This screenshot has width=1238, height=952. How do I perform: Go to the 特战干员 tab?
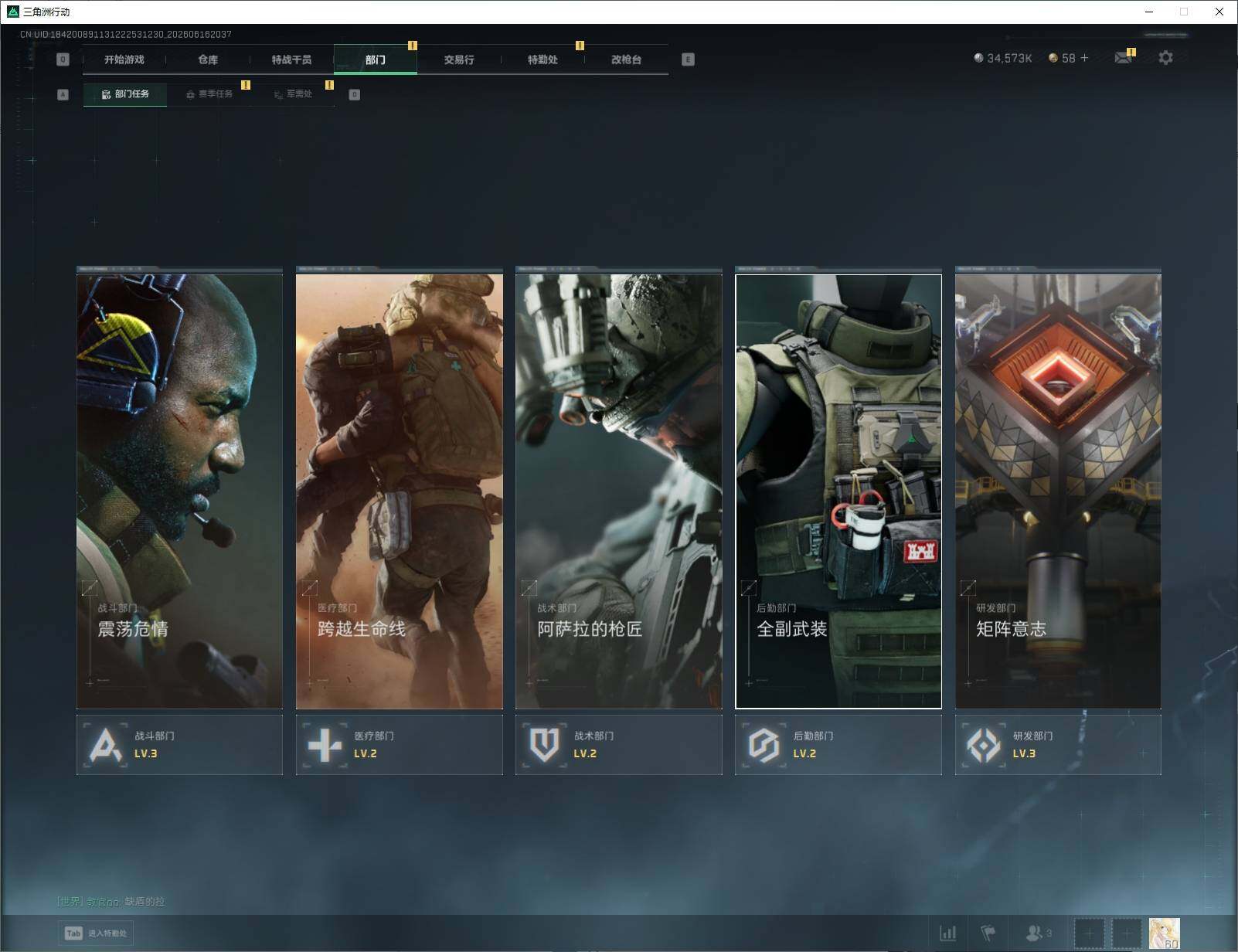point(291,59)
